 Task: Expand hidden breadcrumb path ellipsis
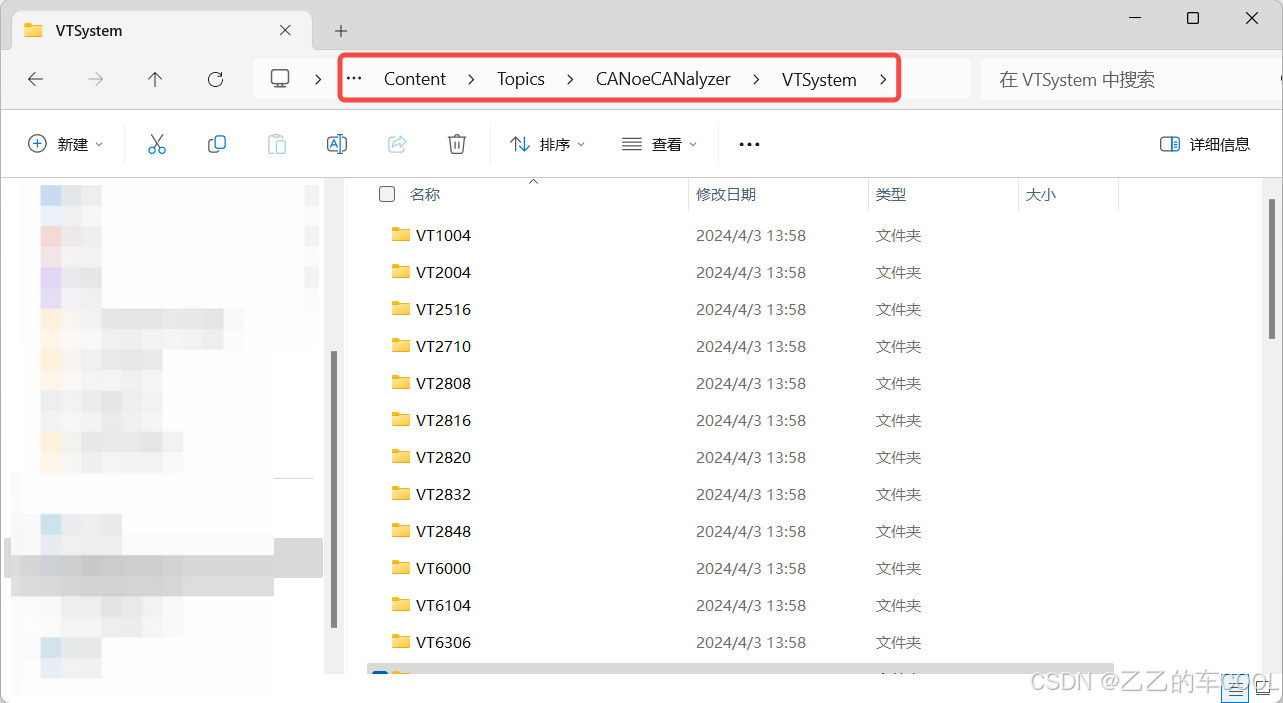tap(354, 79)
